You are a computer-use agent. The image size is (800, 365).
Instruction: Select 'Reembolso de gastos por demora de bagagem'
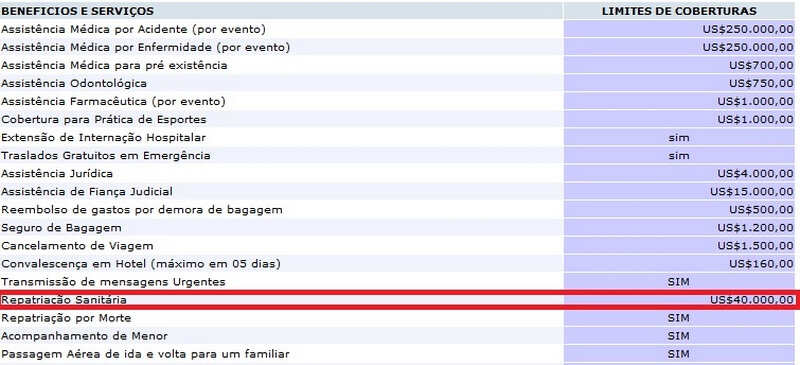[x=142, y=210]
